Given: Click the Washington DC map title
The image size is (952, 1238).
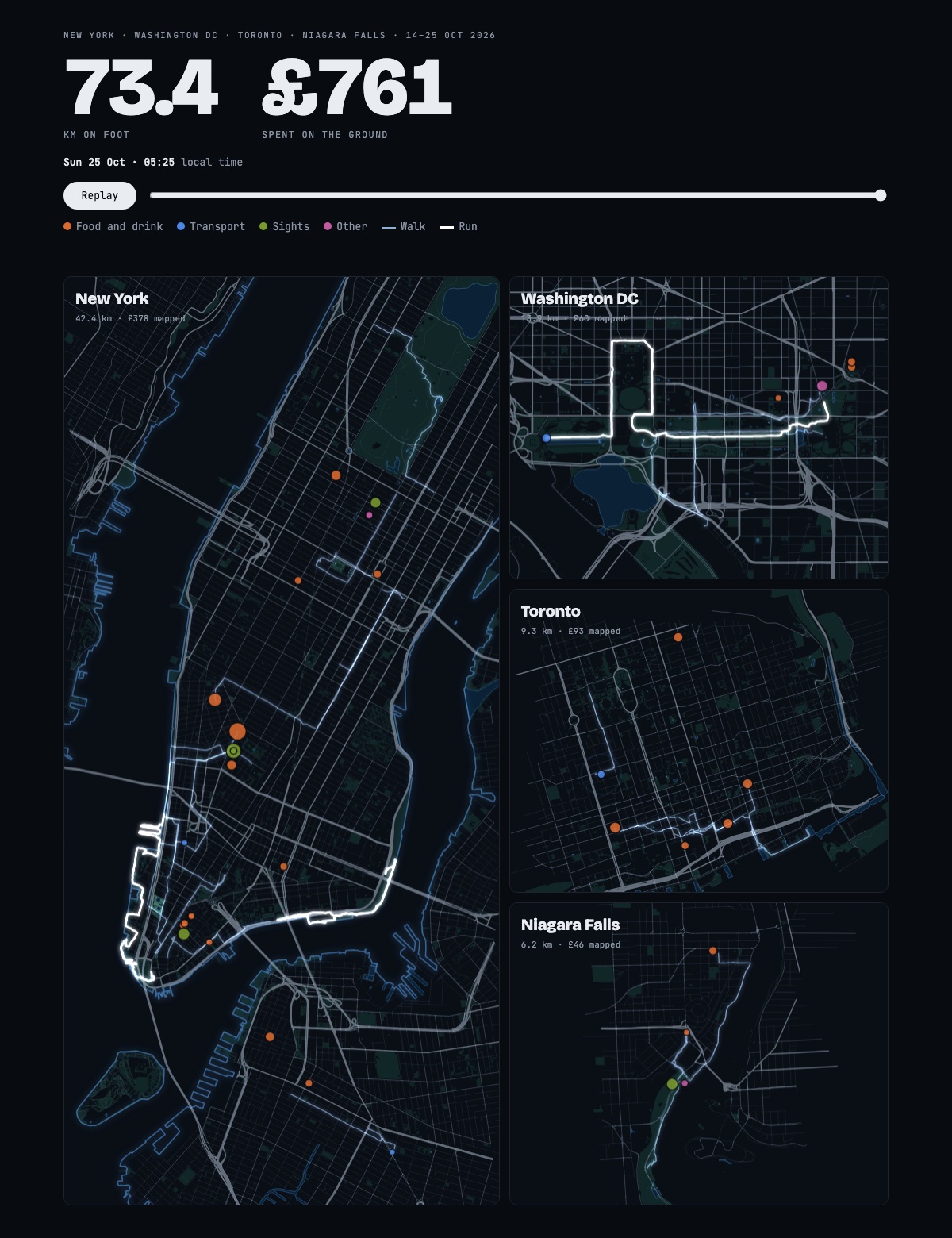Looking at the screenshot, I should 579,298.
